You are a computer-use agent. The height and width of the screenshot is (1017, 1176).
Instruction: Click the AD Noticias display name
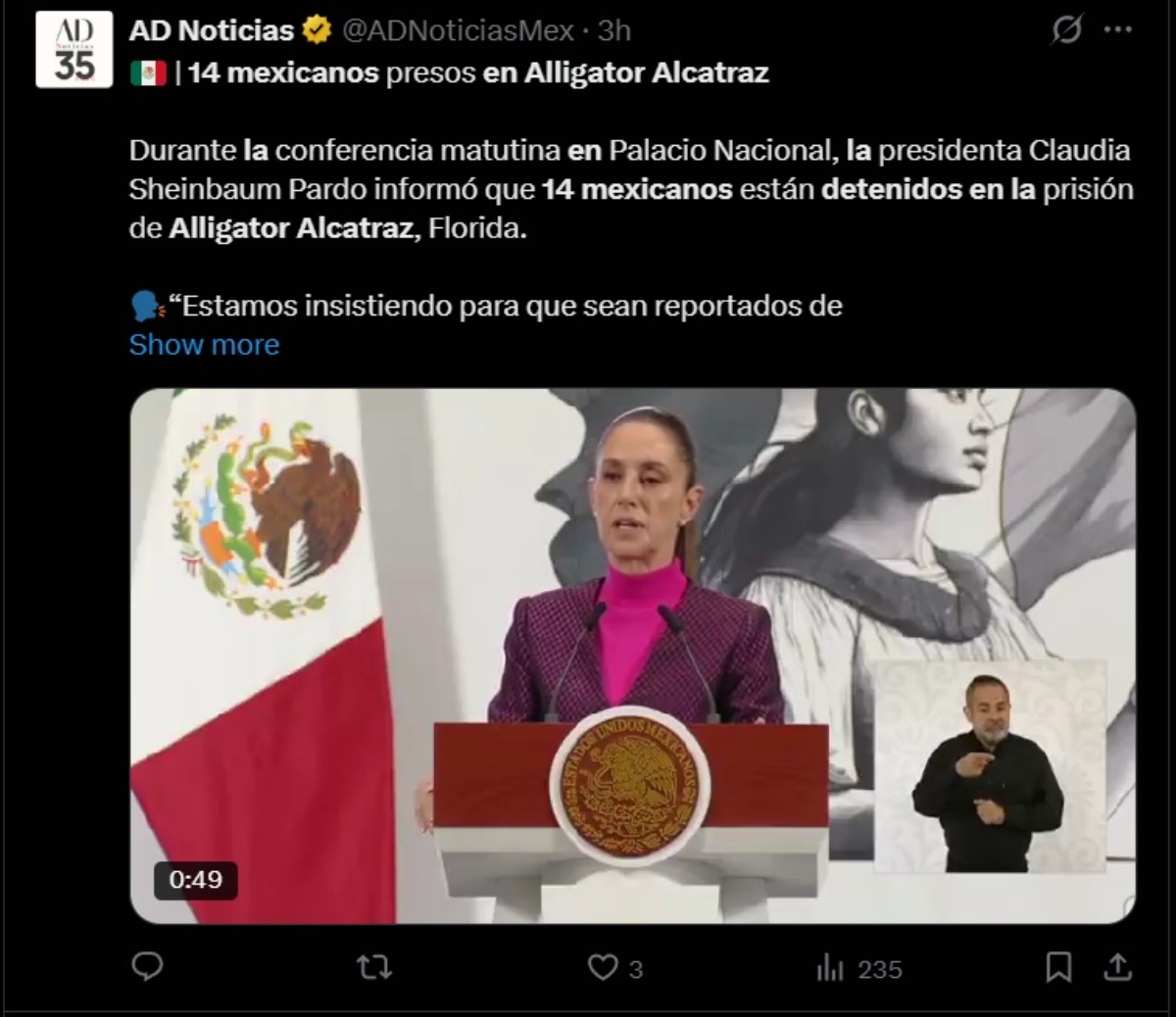pyautogui.click(x=212, y=30)
